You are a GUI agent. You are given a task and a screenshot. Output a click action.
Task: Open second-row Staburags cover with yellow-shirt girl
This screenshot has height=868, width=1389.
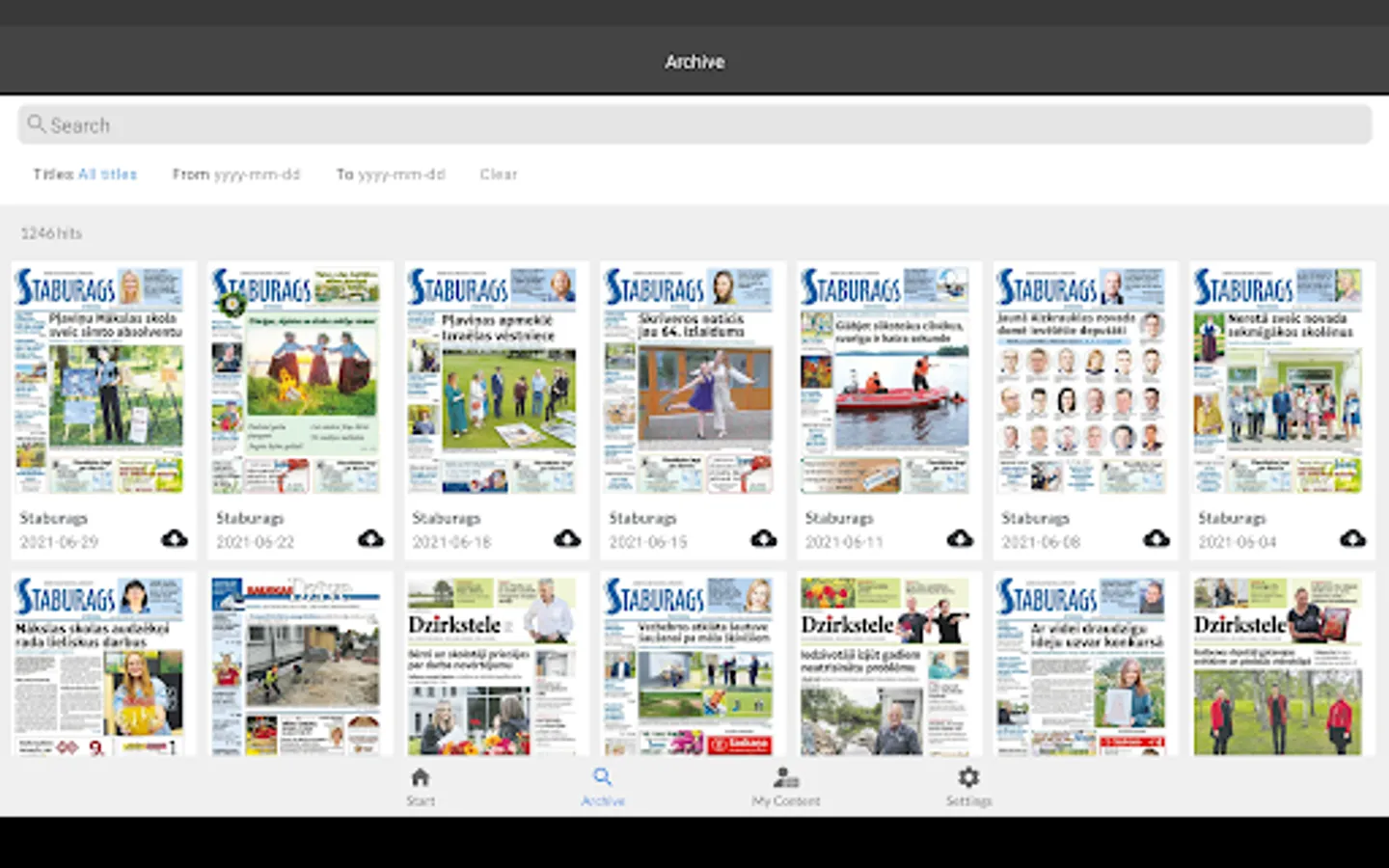coord(98,665)
